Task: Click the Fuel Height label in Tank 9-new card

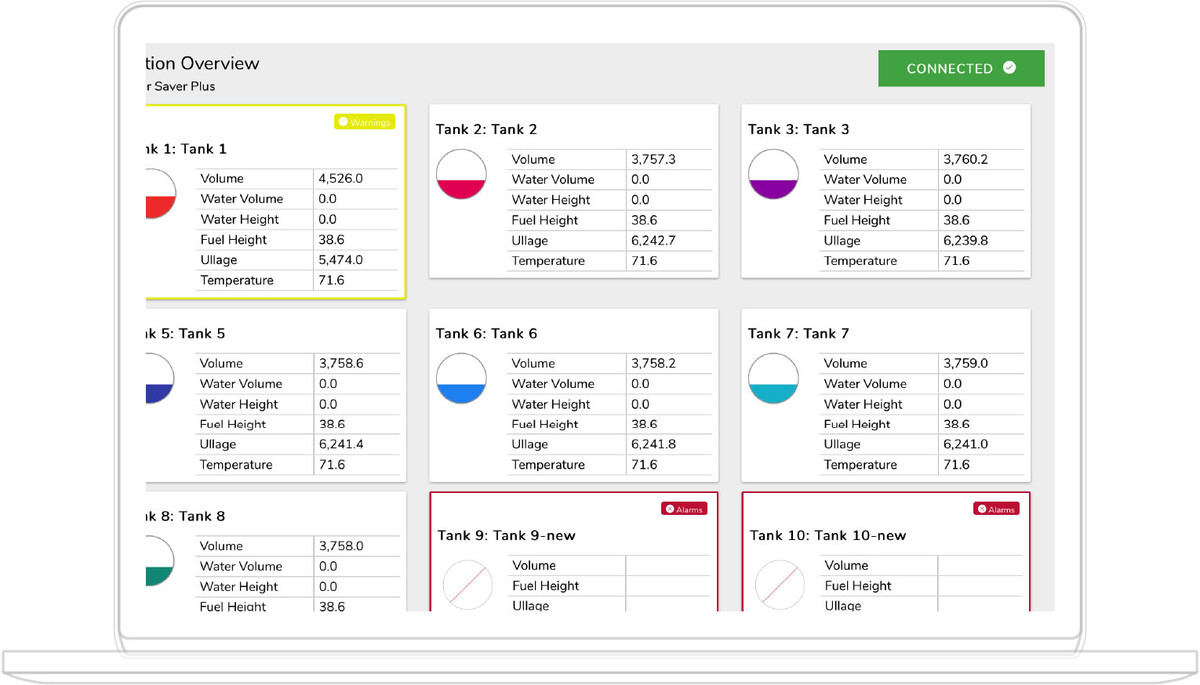Action: click(546, 586)
